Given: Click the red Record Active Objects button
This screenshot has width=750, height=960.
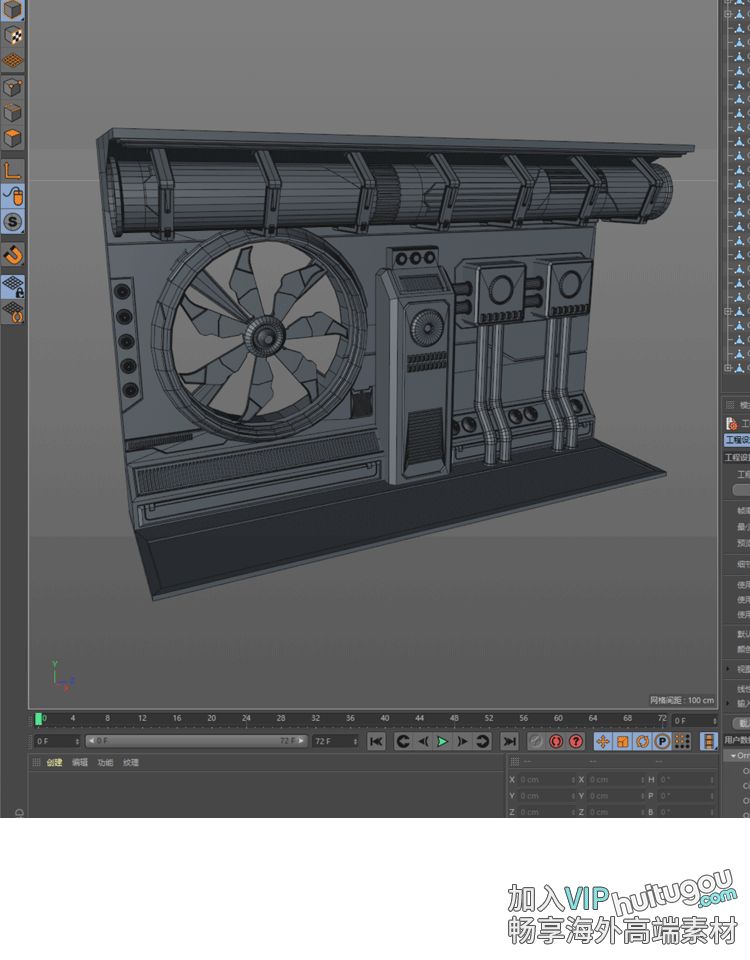Looking at the screenshot, I should coord(556,741).
